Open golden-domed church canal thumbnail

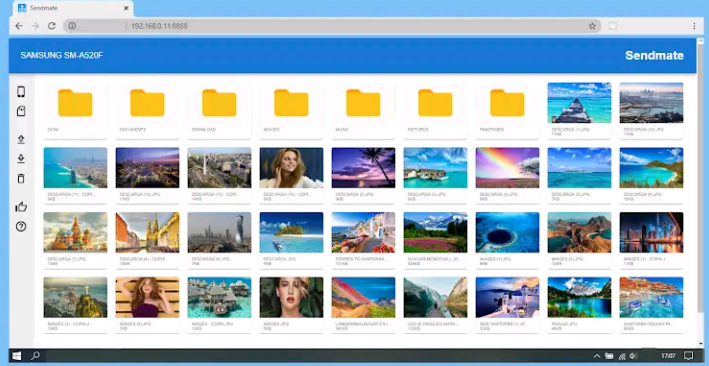[x=147, y=232]
